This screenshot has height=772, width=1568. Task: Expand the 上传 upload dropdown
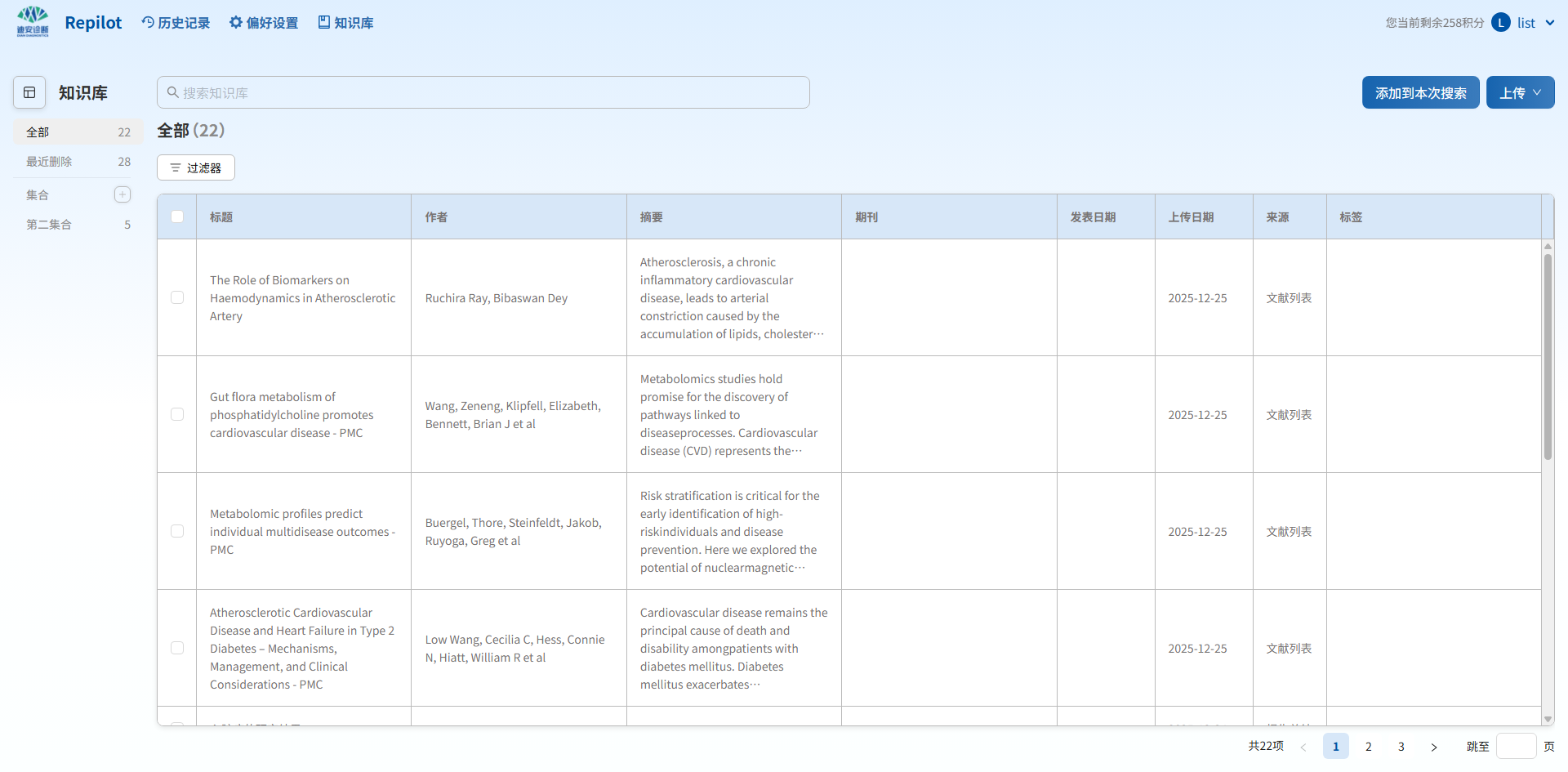[x=1520, y=93]
